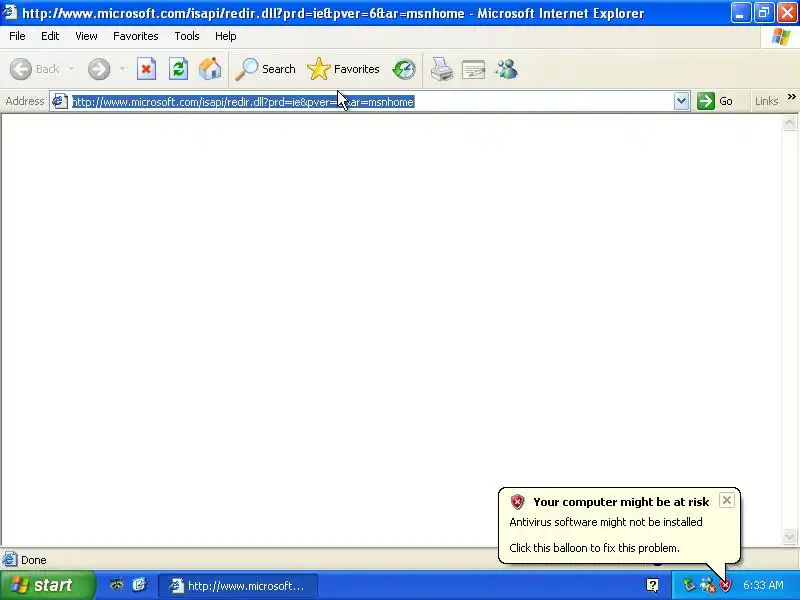Expand the Address bar dropdown arrow
The width and height of the screenshot is (800, 600).
(x=681, y=101)
